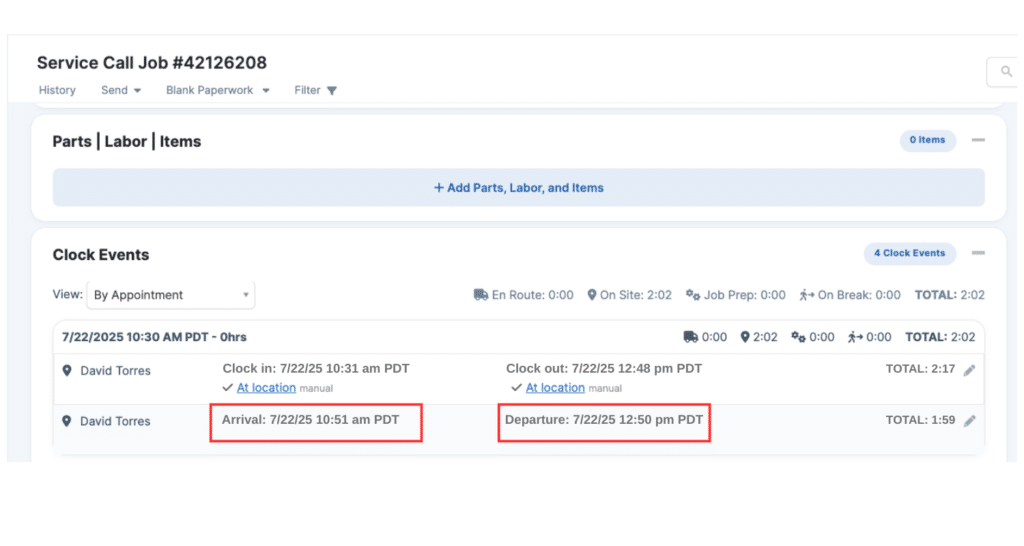
Task: Collapse the Clock Events section
Action: (978, 253)
